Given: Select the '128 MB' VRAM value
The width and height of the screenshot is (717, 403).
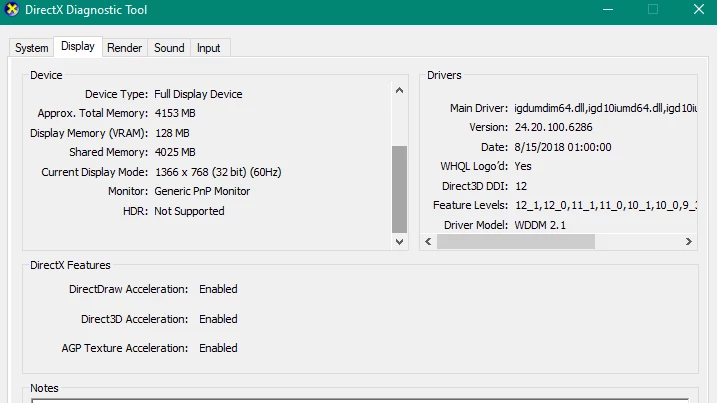Looking at the screenshot, I should (172, 133).
